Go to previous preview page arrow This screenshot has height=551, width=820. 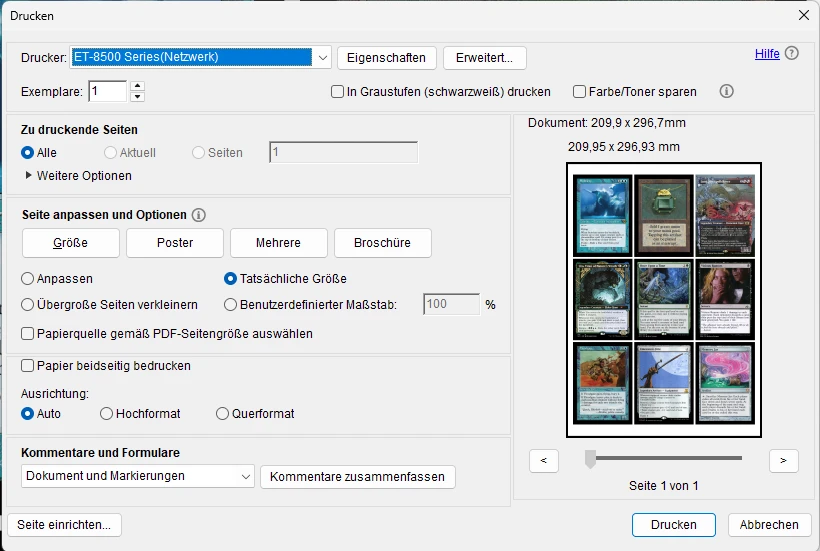click(544, 461)
